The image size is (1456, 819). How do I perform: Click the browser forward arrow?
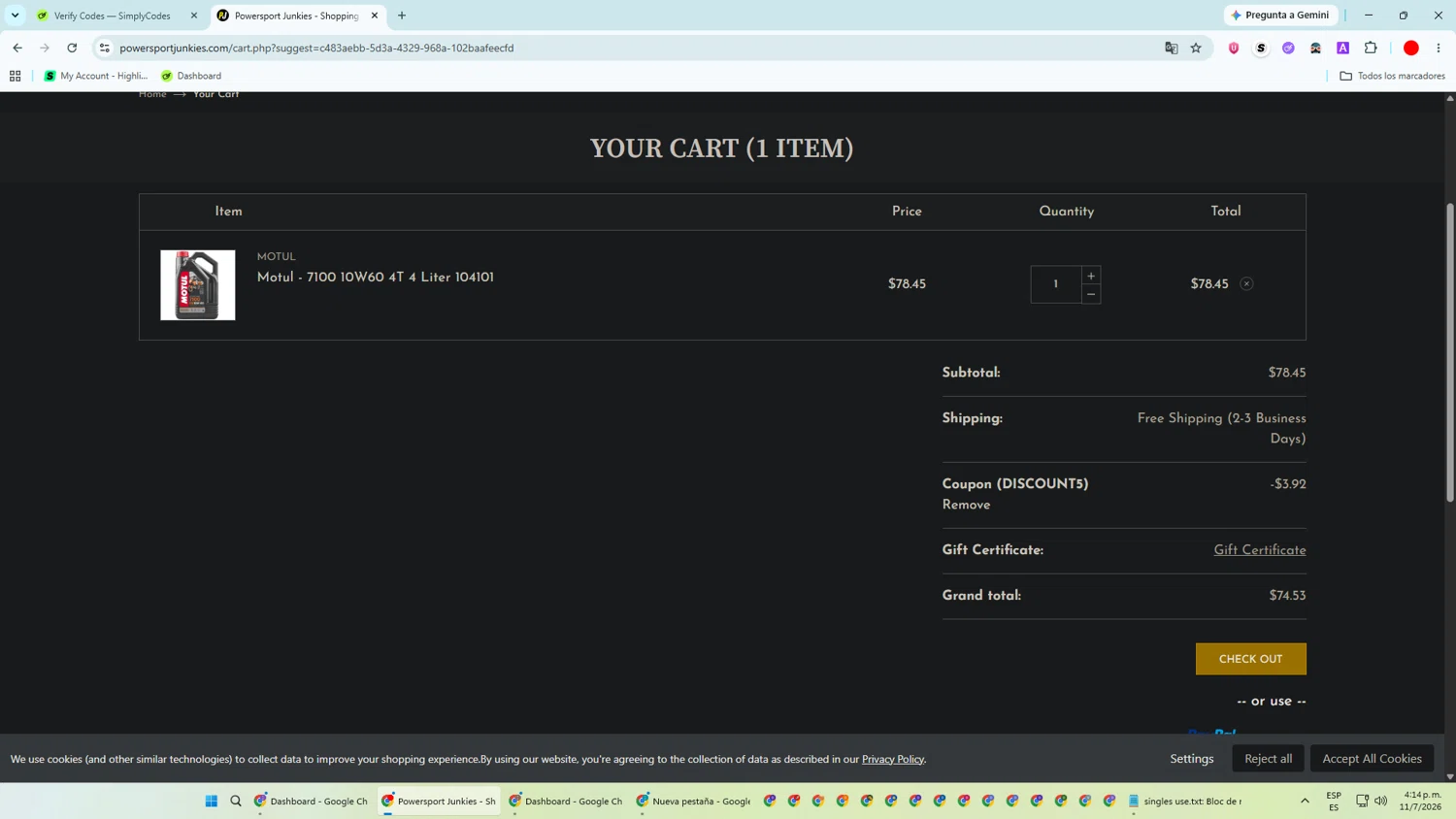coord(45,48)
